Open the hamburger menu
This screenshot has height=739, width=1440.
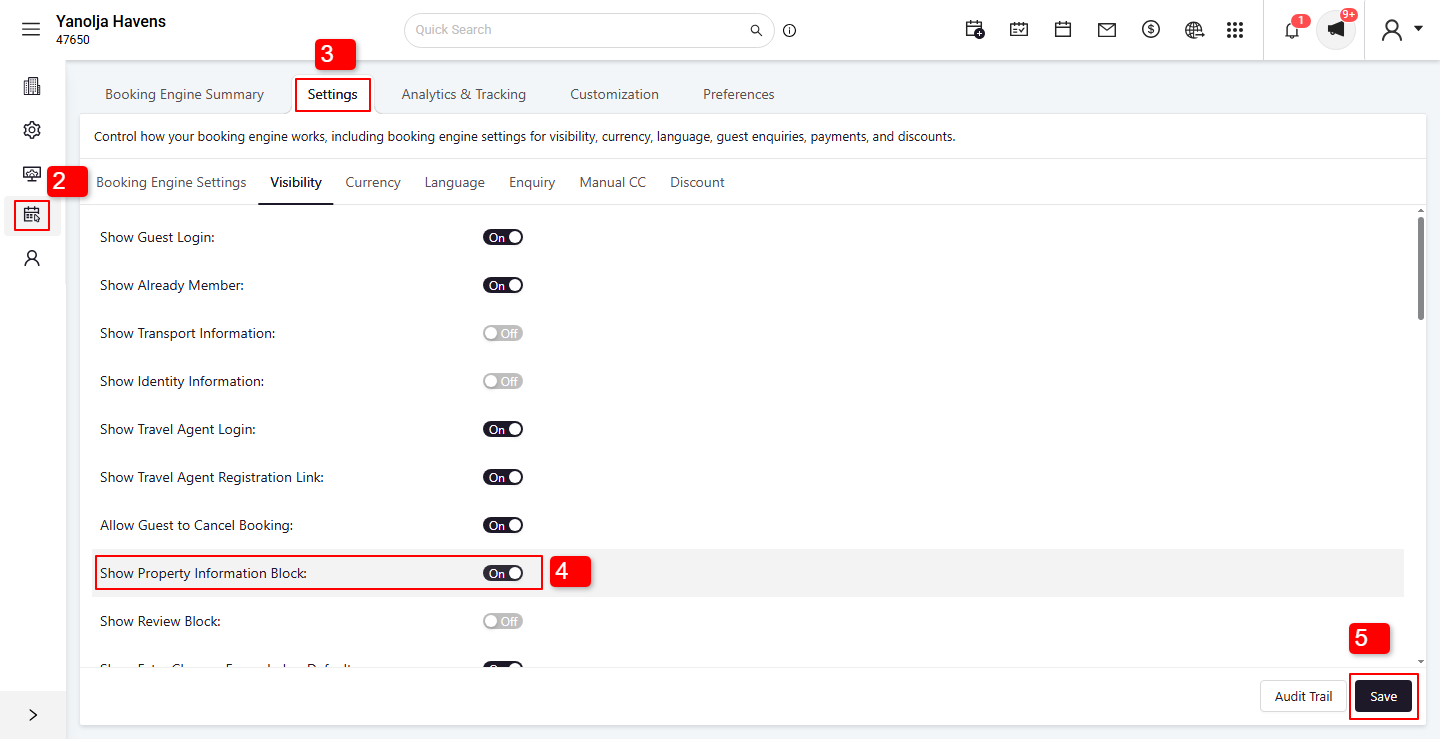pos(31,29)
